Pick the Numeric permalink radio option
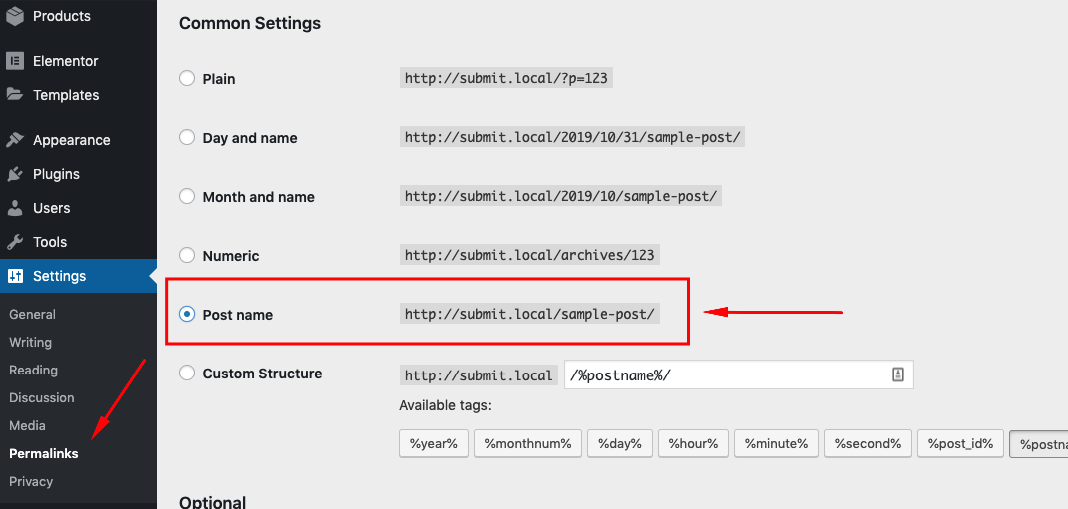The height and width of the screenshot is (509, 1068). 187,255
